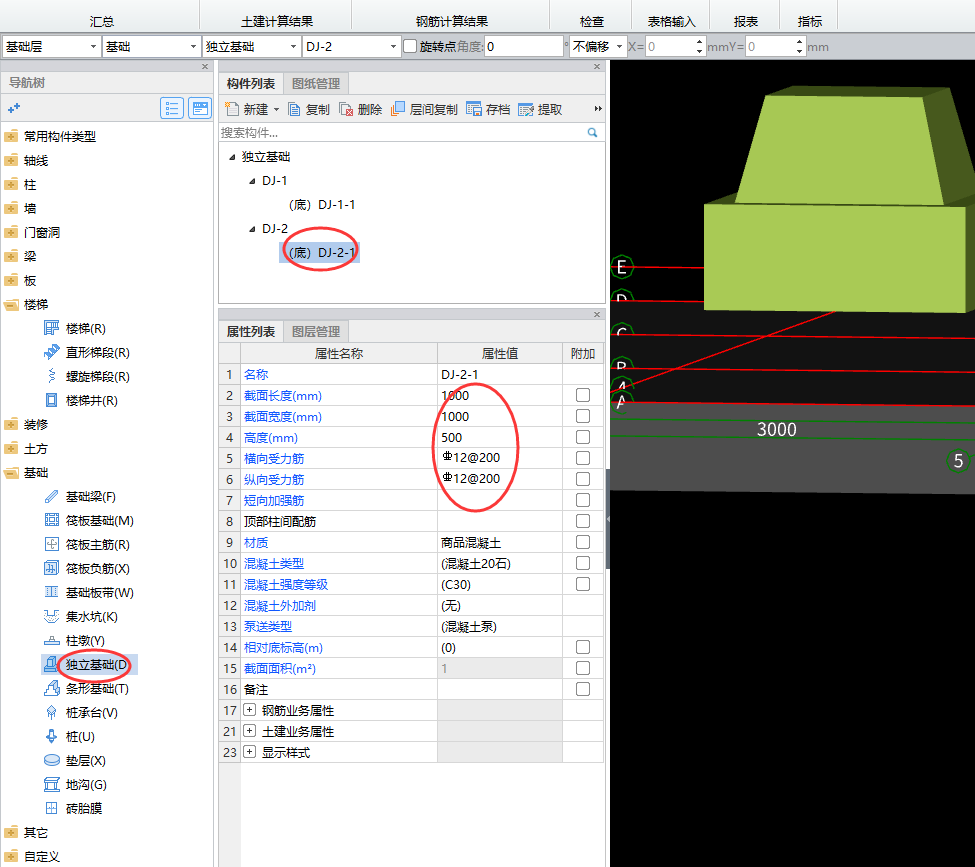Screen dimensions: 975x867
Task: Expand 土建业务属性 property group
Action: pyautogui.click(x=249, y=731)
